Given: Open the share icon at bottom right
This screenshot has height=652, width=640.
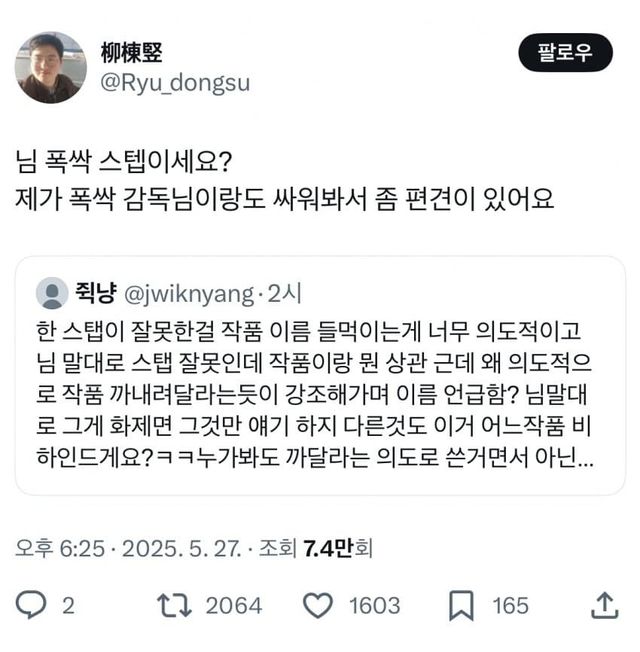Looking at the screenshot, I should click(604, 605).
